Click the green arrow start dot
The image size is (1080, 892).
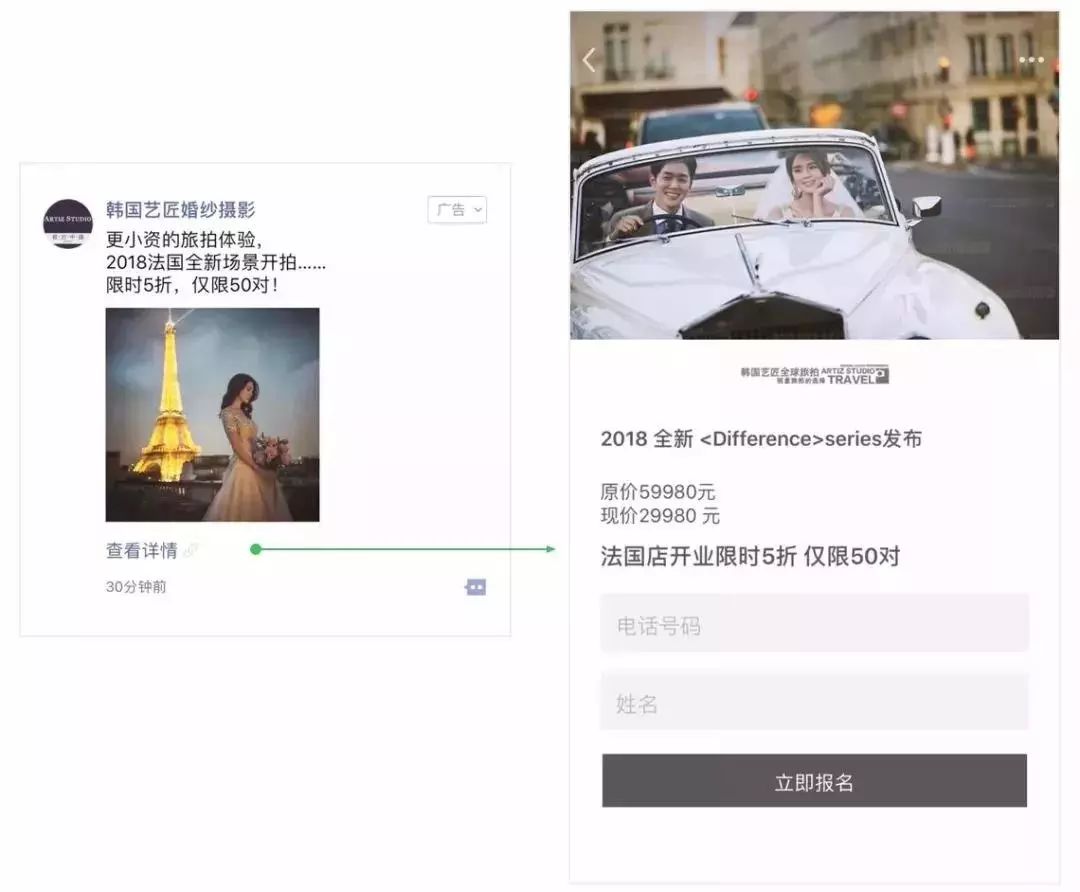pos(256,549)
